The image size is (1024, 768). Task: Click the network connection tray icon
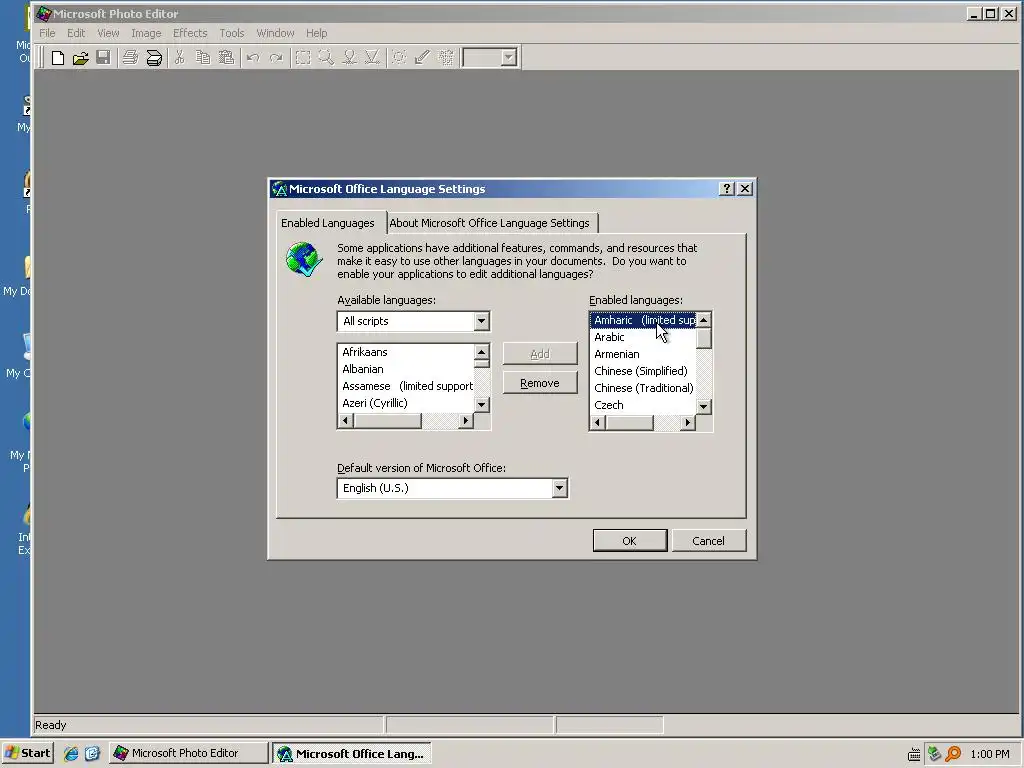(935, 754)
